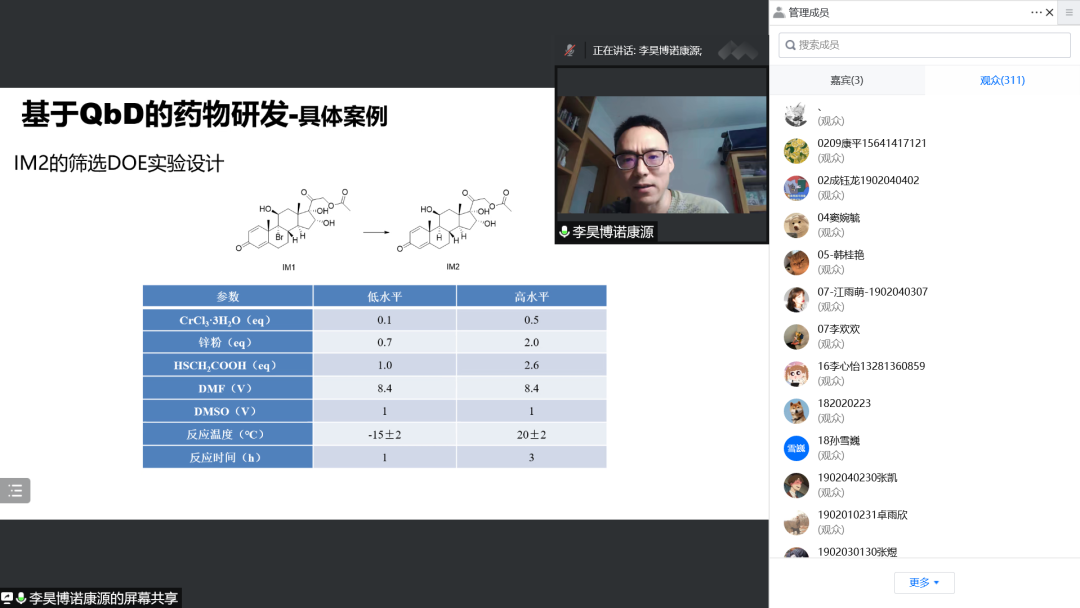
Task: Close the 管理成员 panel with the X
Action: [x=1049, y=13]
